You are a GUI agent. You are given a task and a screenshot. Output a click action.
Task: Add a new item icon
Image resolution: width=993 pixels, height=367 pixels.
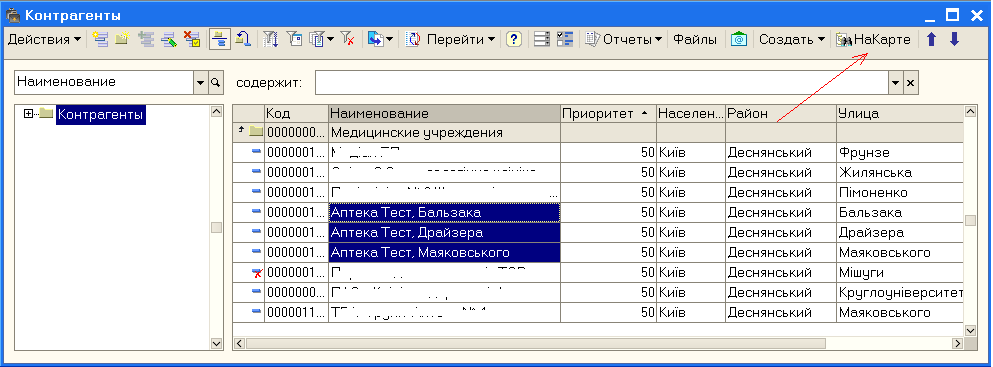100,39
